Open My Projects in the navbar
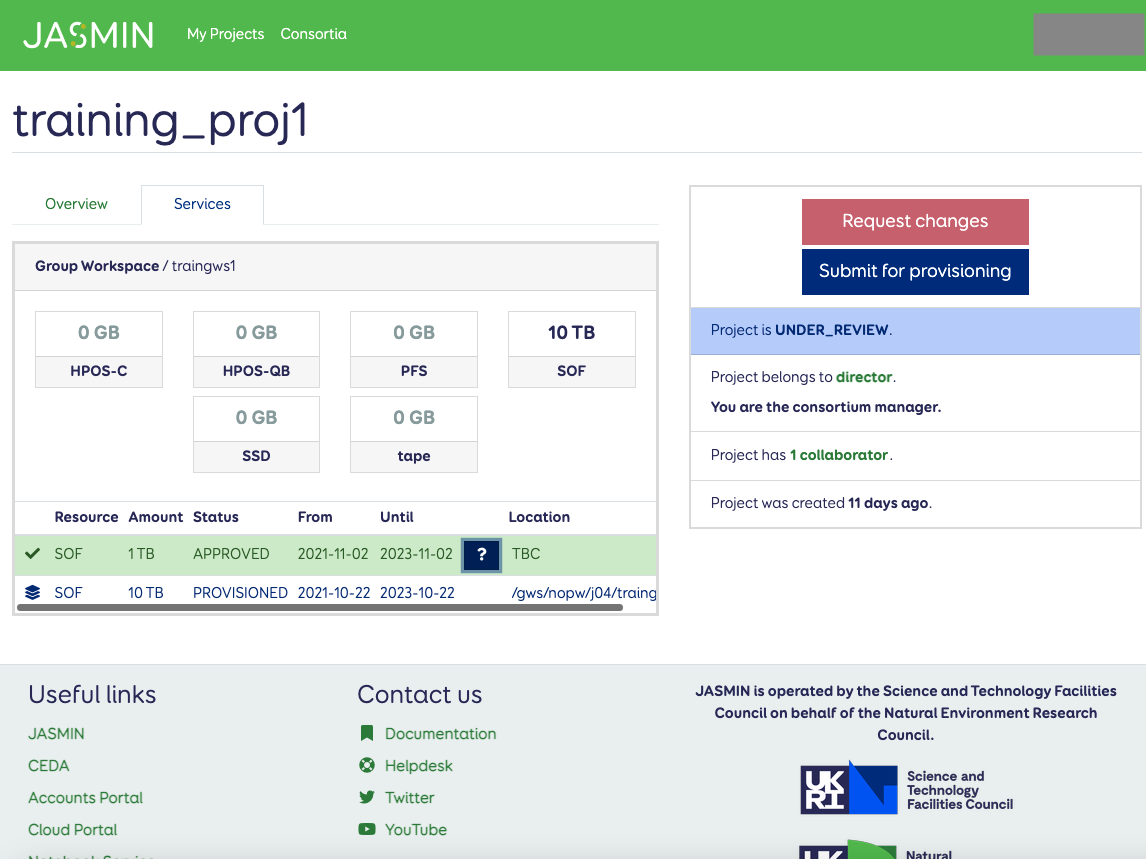 point(225,34)
